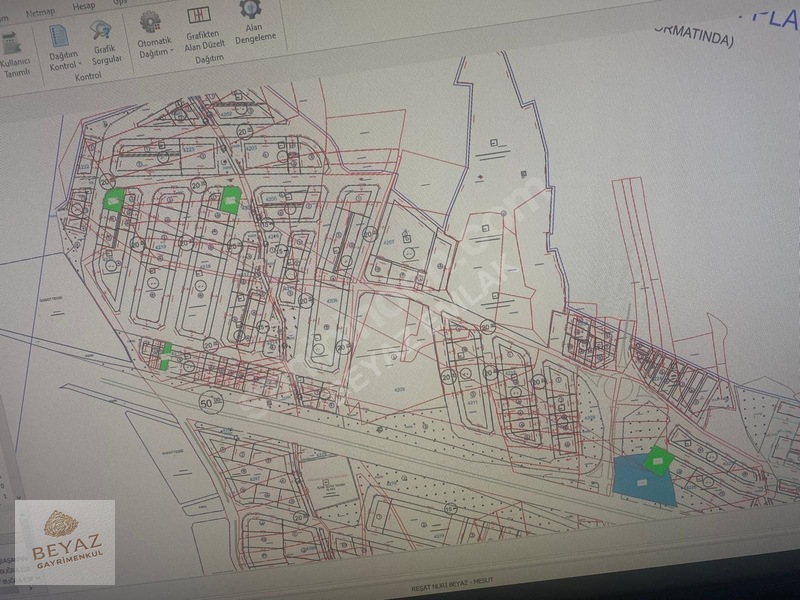Switch to the Netmap ribbon tab
This screenshot has width=800, height=600.
pos(40,13)
